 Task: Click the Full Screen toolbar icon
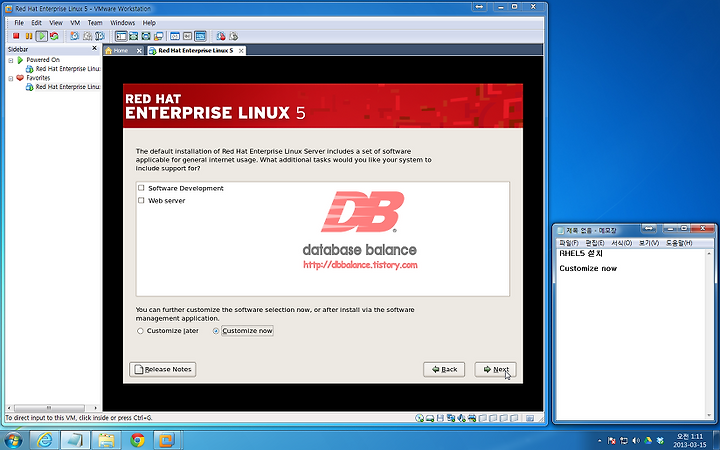[x=146, y=36]
